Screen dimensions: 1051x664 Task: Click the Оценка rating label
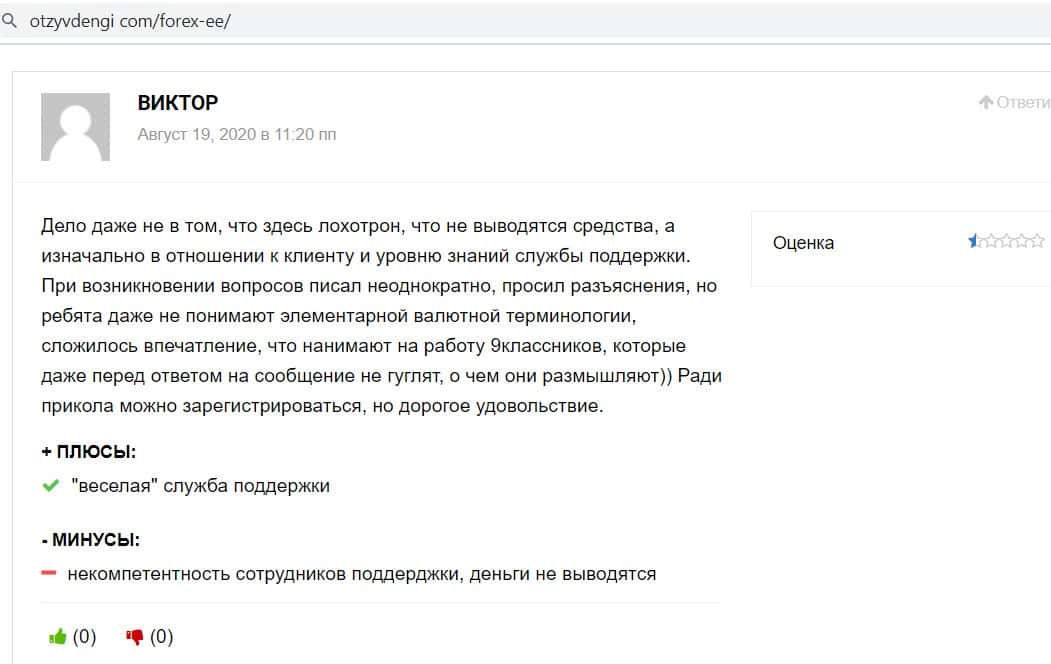tap(803, 243)
